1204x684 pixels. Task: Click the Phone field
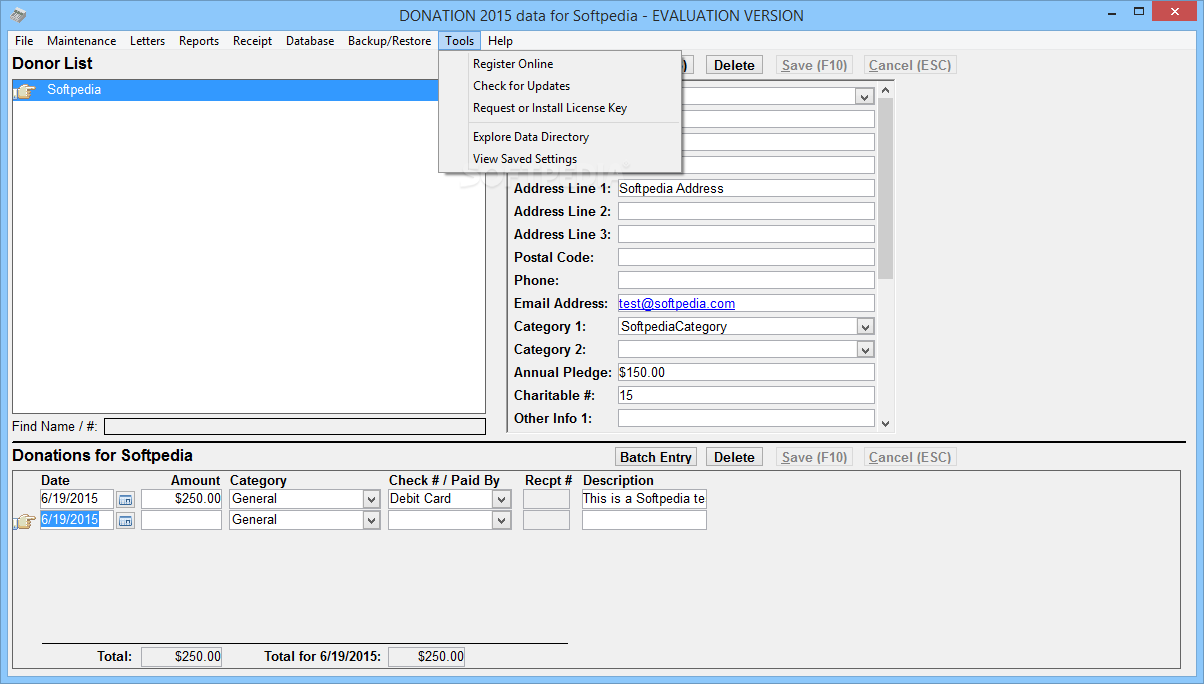tap(746, 280)
